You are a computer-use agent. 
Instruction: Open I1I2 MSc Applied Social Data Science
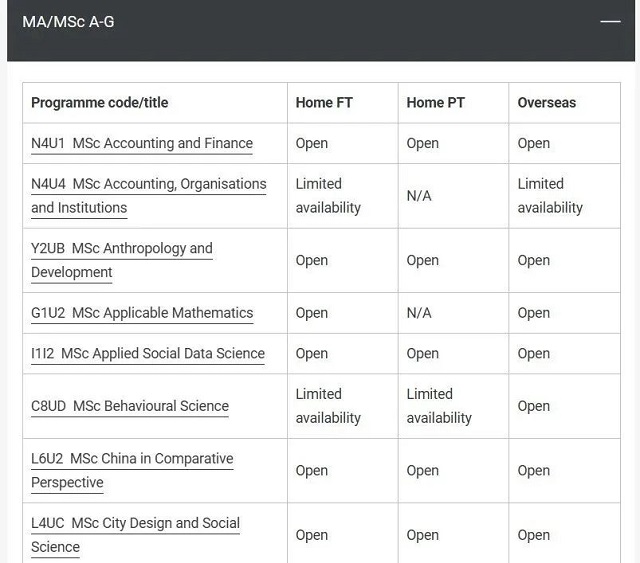148,353
